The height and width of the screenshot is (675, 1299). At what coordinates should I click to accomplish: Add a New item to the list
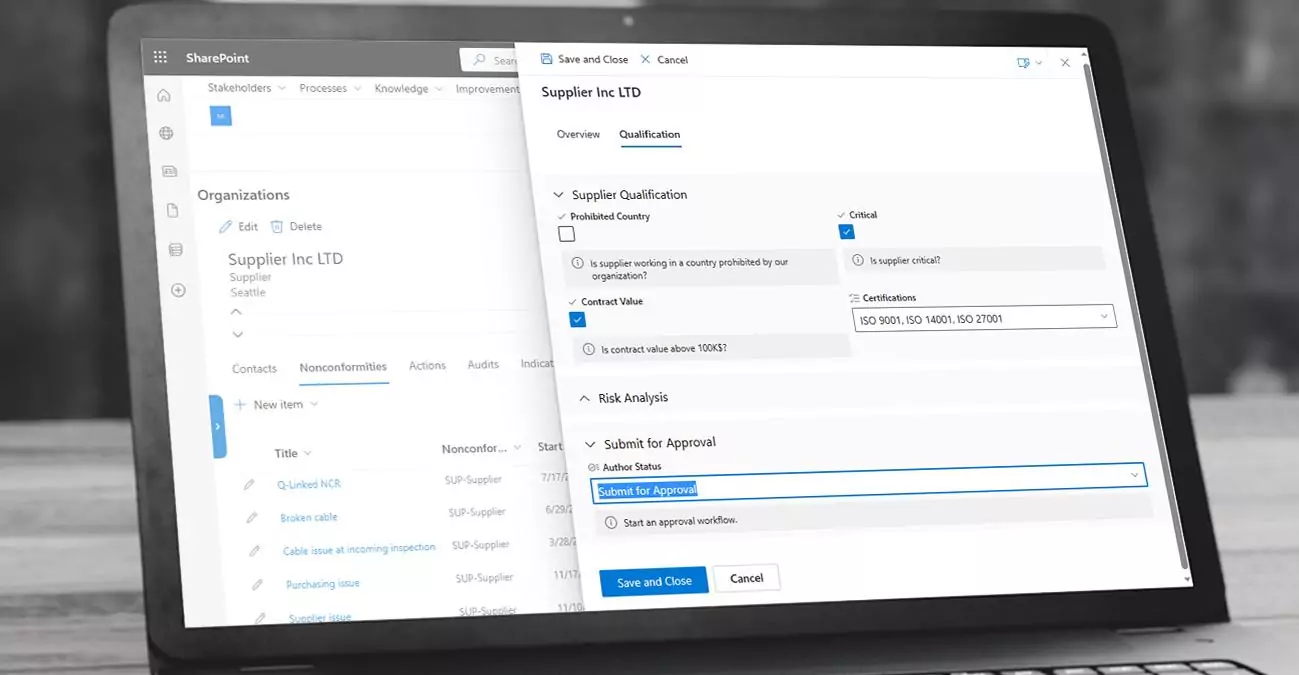268,405
